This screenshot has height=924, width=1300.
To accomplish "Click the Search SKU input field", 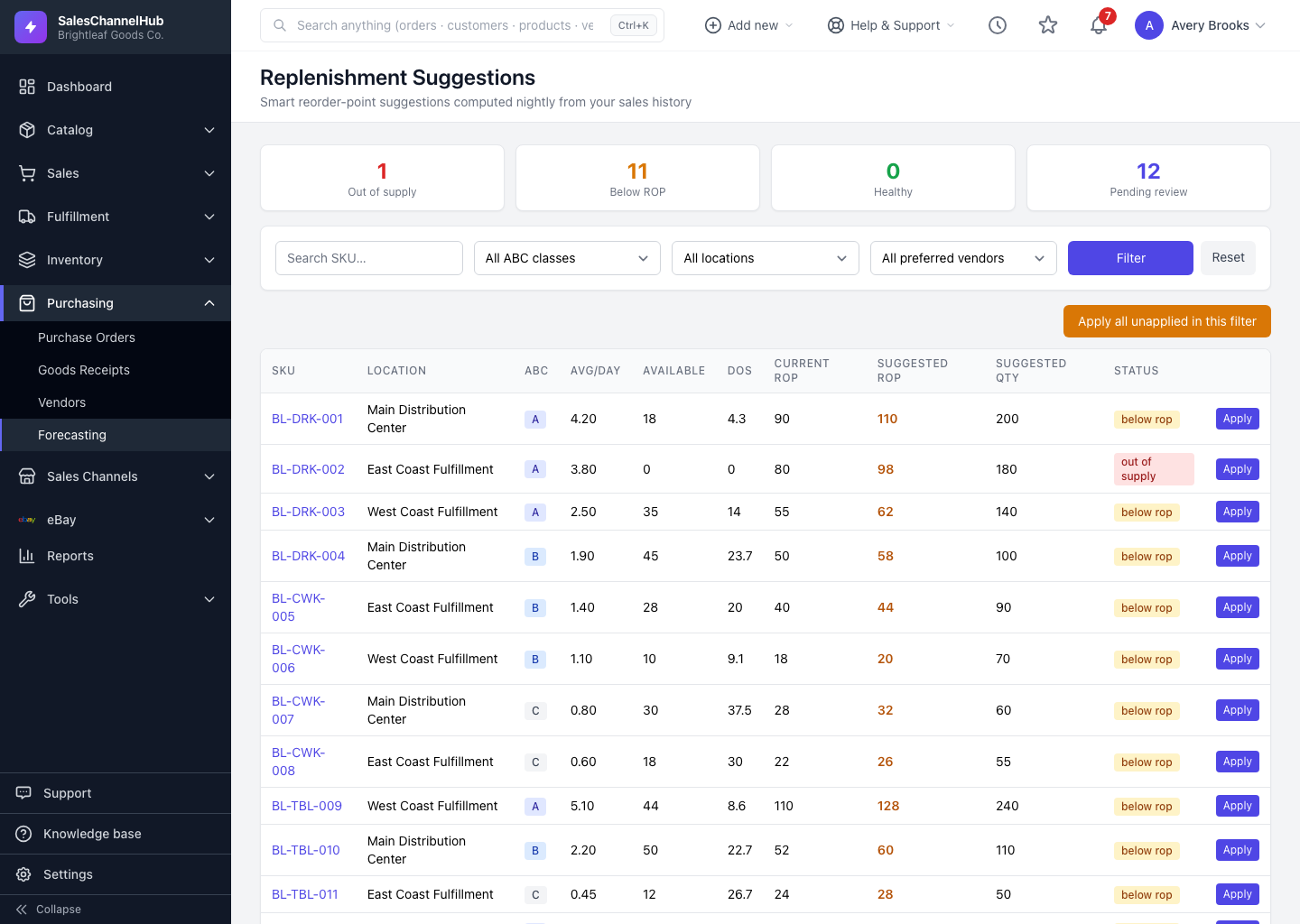I will coord(369,258).
